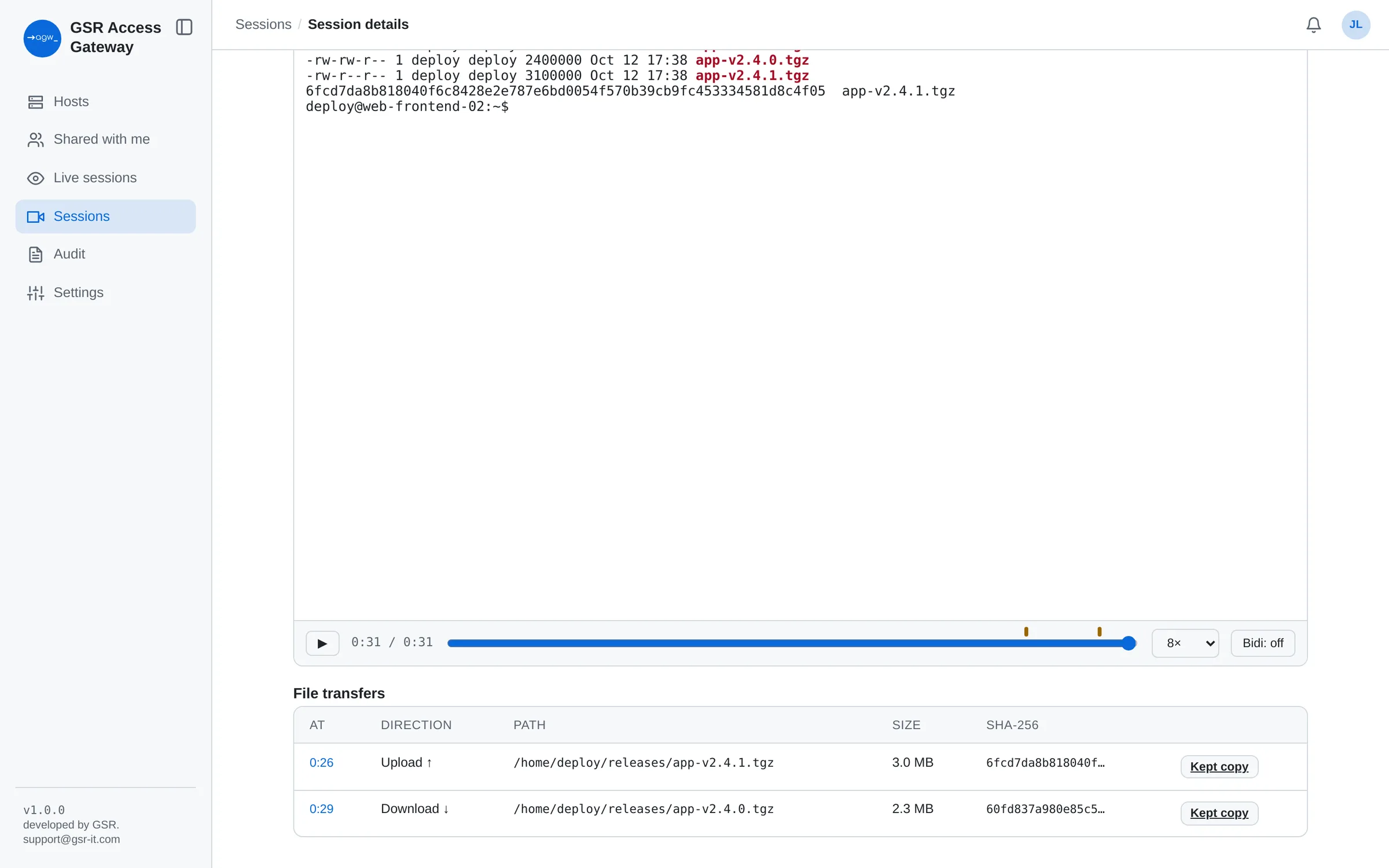The height and width of the screenshot is (868, 1389).
Task: Open Hosts in the sidebar
Action: (x=105, y=102)
